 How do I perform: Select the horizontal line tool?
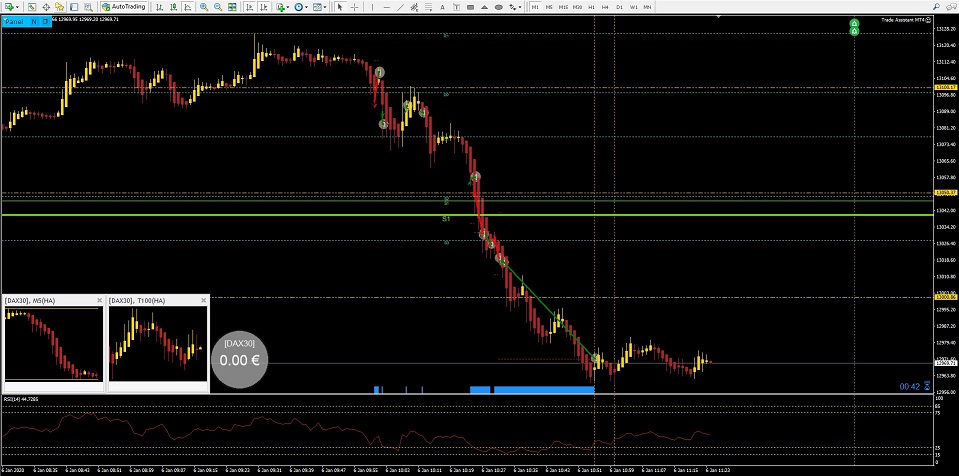[x=387, y=7]
